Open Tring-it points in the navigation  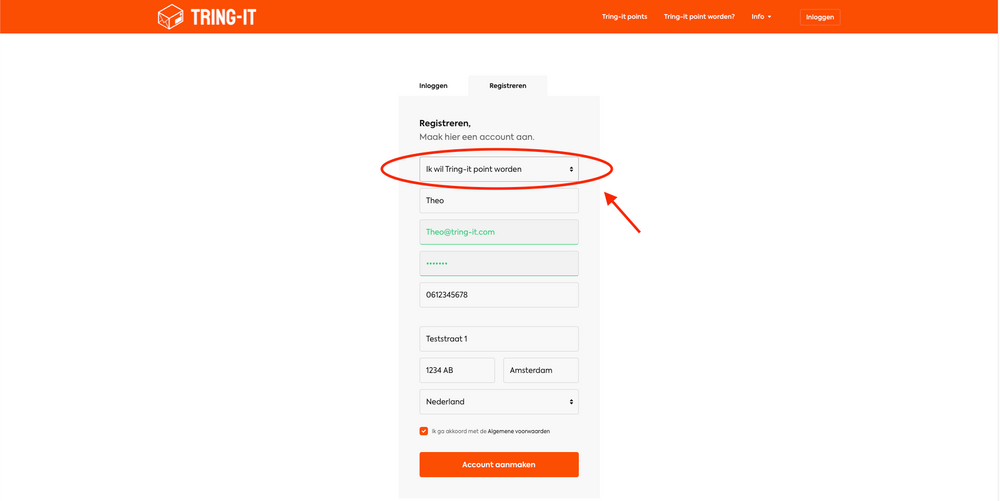624,17
